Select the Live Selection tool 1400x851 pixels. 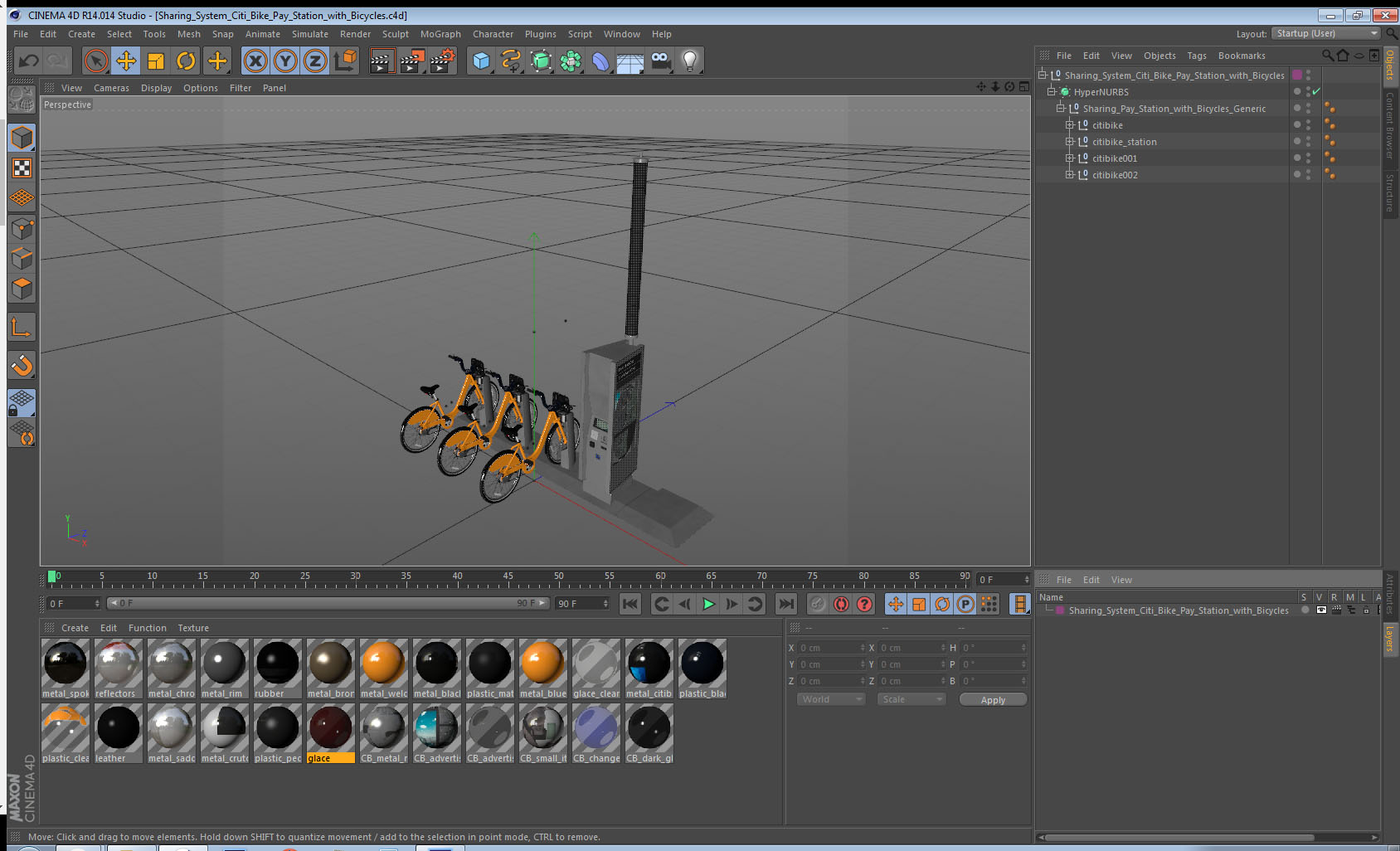click(x=96, y=61)
